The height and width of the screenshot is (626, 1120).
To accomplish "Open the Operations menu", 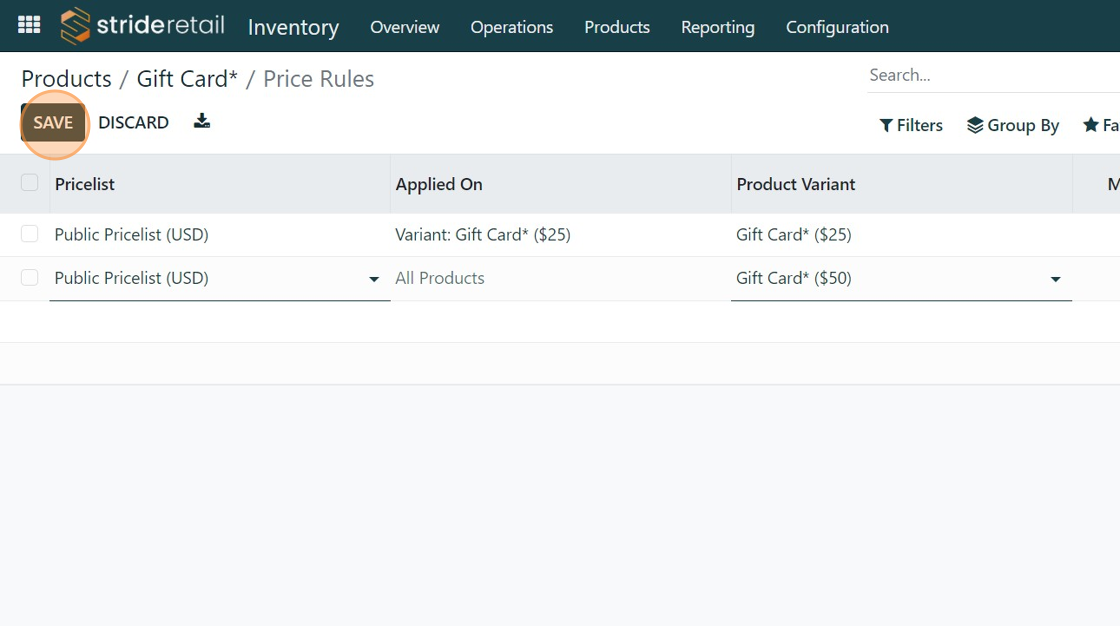I will pyautogui.click(x=511, y=27).
